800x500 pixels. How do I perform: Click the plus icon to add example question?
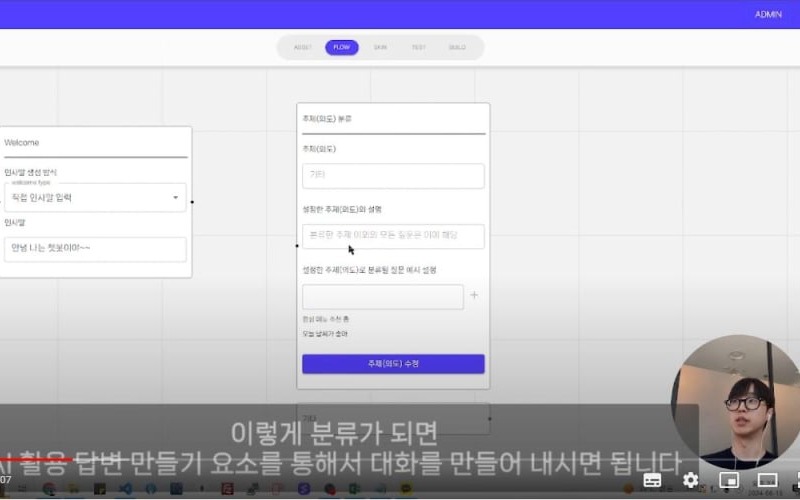[474, 296]
